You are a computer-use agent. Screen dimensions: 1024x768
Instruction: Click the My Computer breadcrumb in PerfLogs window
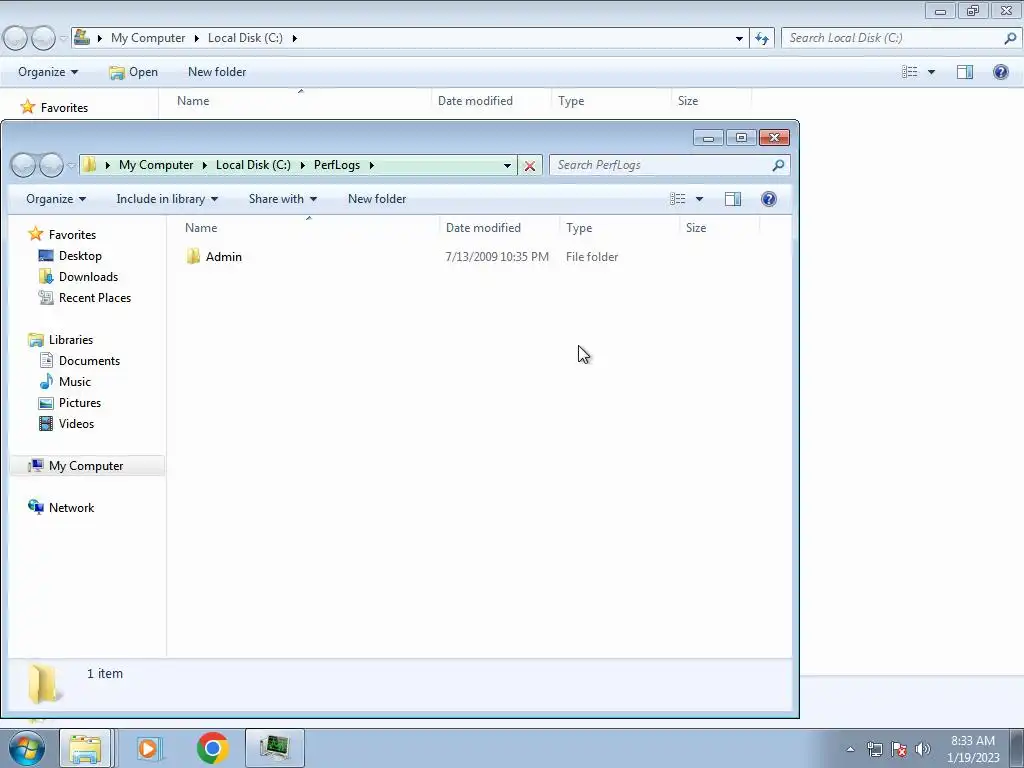(156, 165)
